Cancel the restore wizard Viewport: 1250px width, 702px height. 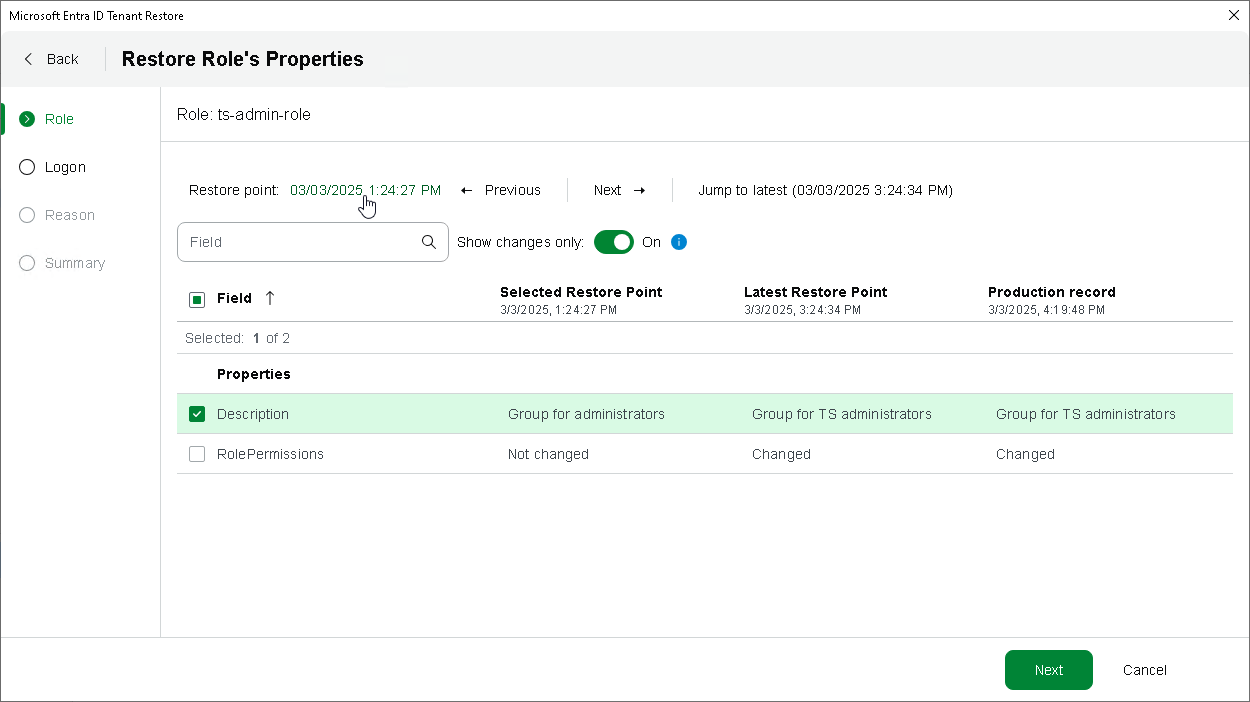pos(1144,670)
